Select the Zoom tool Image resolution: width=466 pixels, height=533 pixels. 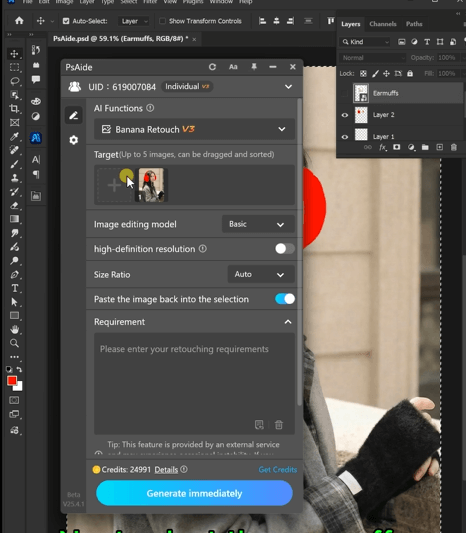(x=14, y=343)
